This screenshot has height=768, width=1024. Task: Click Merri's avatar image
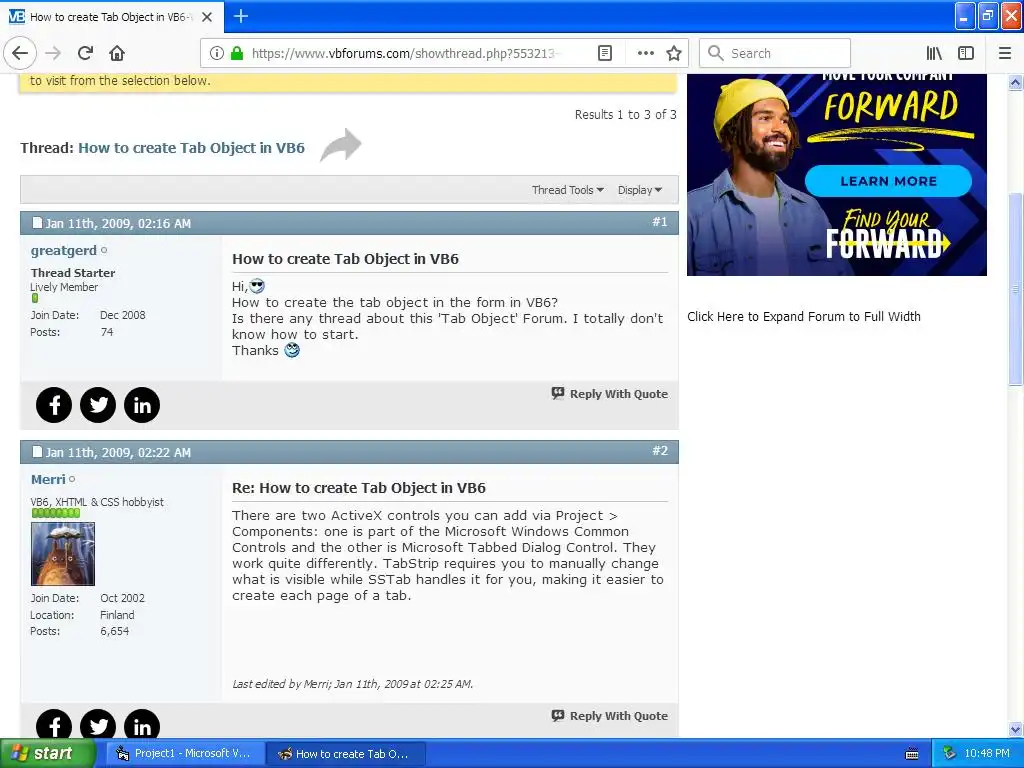pyautogui.click(x=63, y=554)
